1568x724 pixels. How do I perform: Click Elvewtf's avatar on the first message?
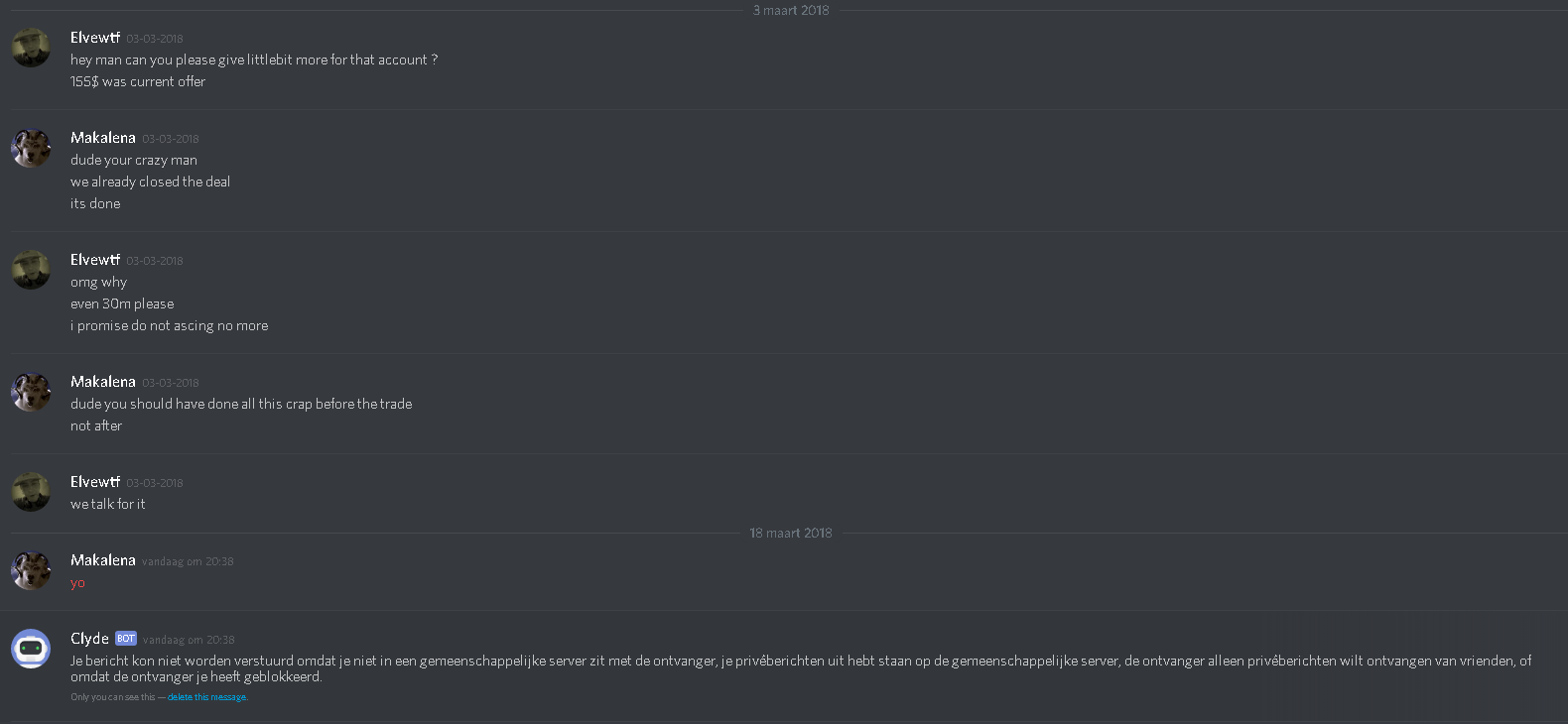(31, 48)
